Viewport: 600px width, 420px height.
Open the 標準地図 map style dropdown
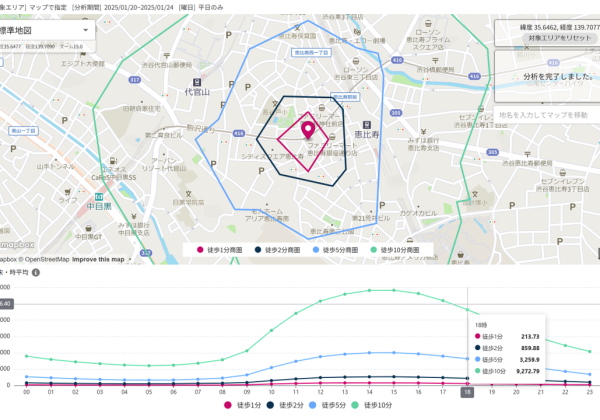pos(46,30)
